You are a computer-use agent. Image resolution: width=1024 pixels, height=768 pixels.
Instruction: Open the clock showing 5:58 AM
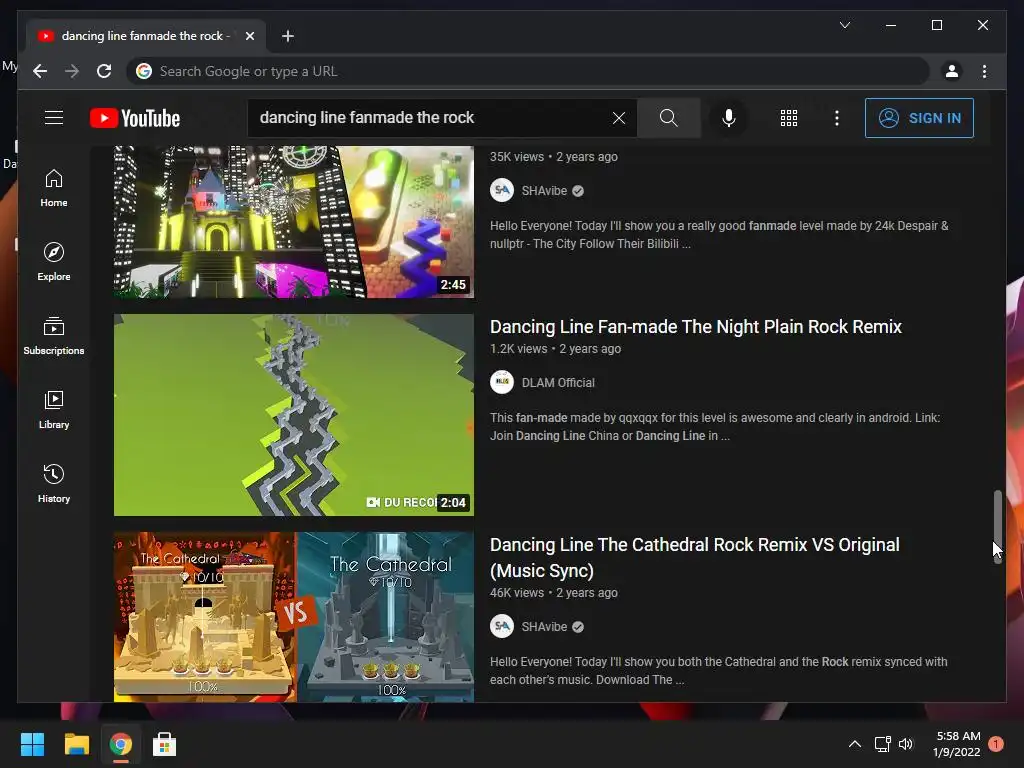pos(956,744)
